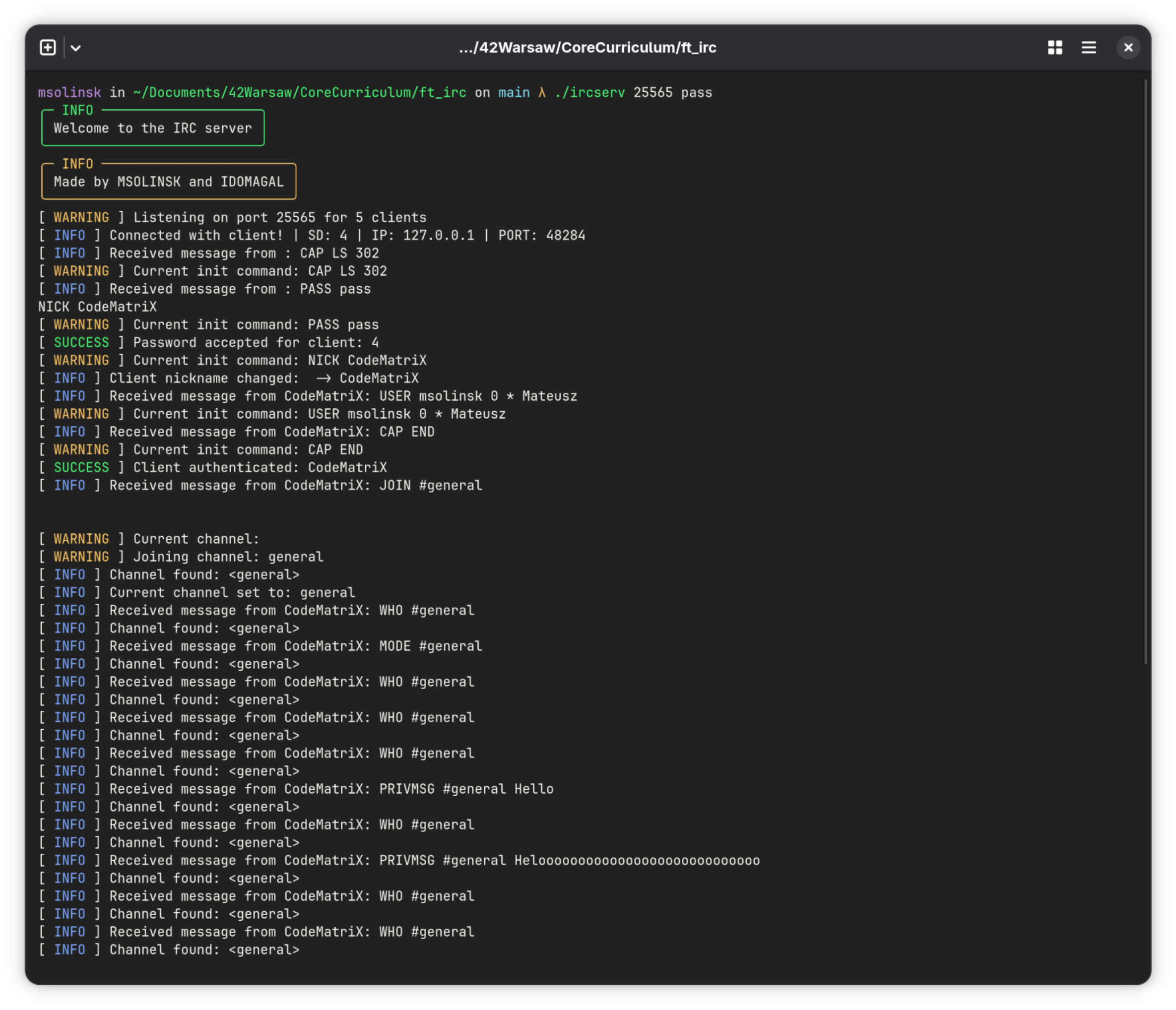Click the ft_irc directory path in prompt
Screen dimensions: 1176x1010
click(x=300, y=92)
